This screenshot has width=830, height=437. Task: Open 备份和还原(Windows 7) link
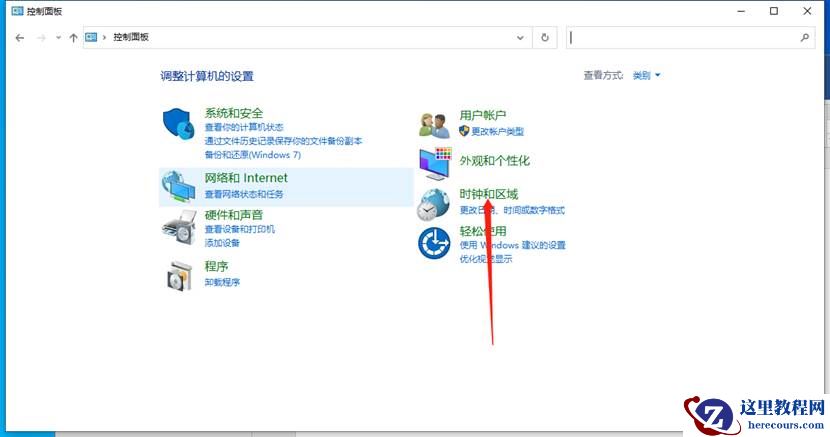pos(252,154)
